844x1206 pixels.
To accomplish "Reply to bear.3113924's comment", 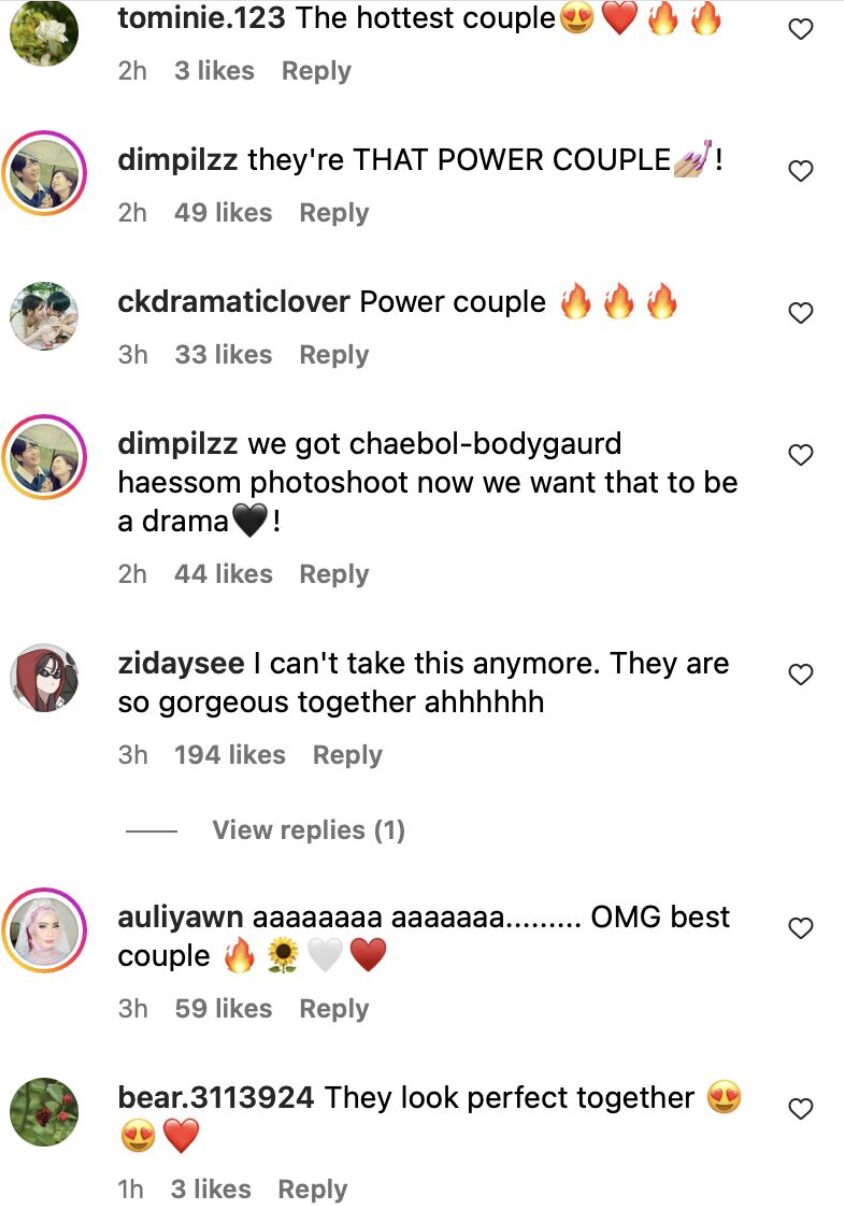I will click(312, 1189).
